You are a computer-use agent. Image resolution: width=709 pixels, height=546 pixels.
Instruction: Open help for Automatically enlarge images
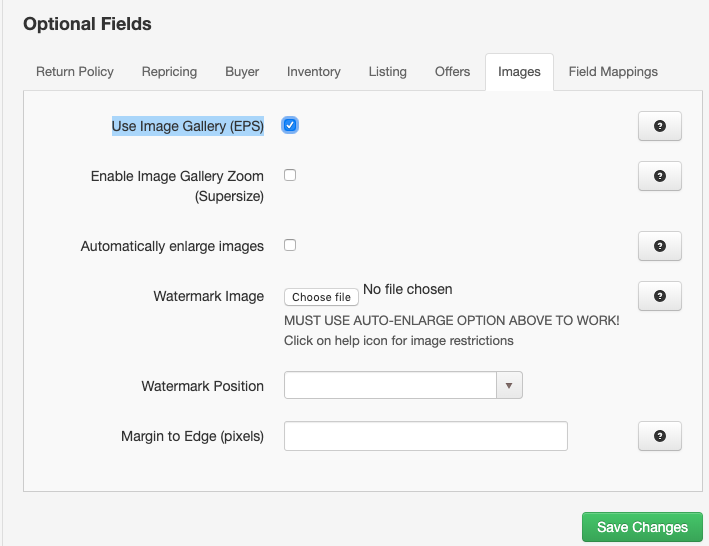pos(659,246)
